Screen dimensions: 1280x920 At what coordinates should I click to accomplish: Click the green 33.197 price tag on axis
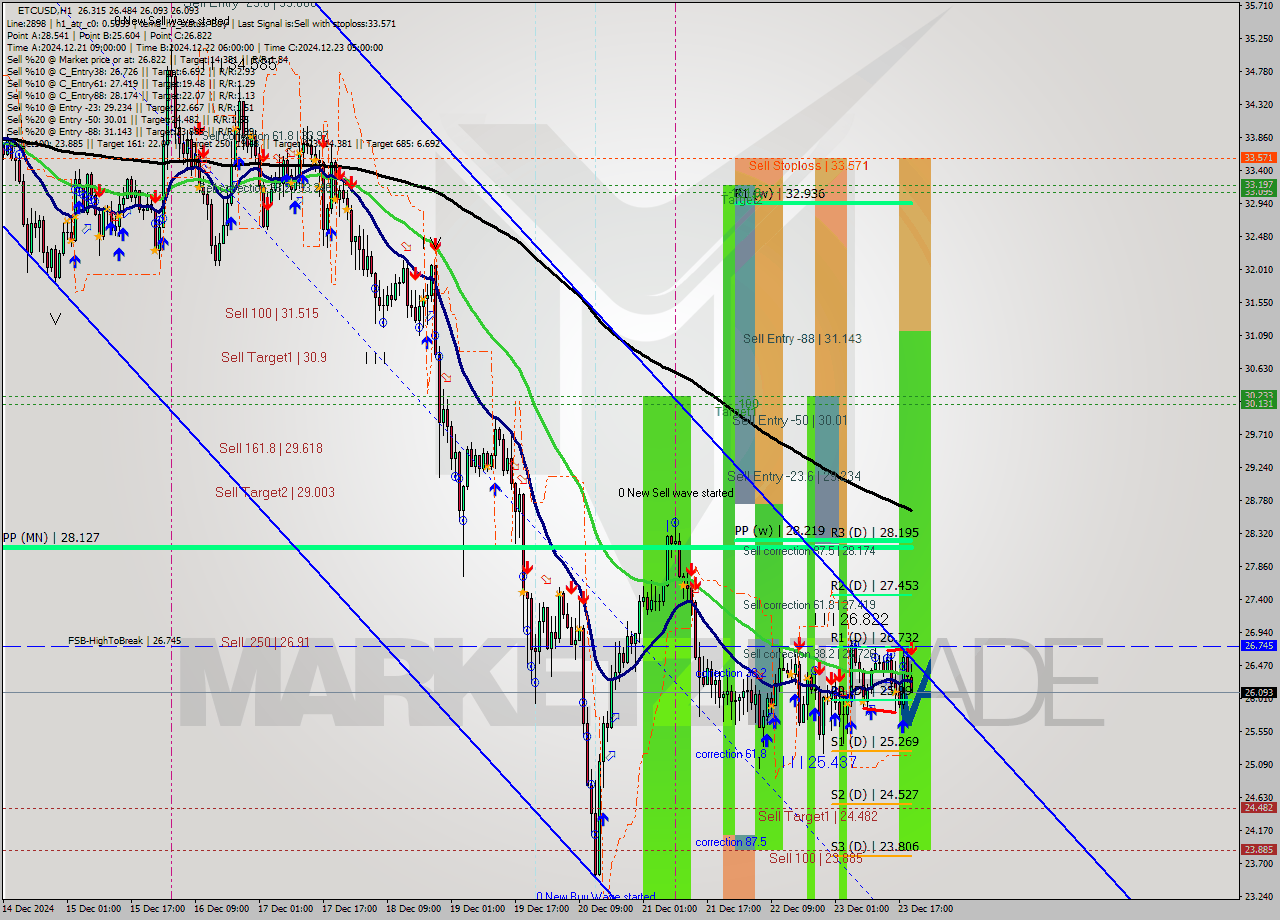pos(1257,185)
